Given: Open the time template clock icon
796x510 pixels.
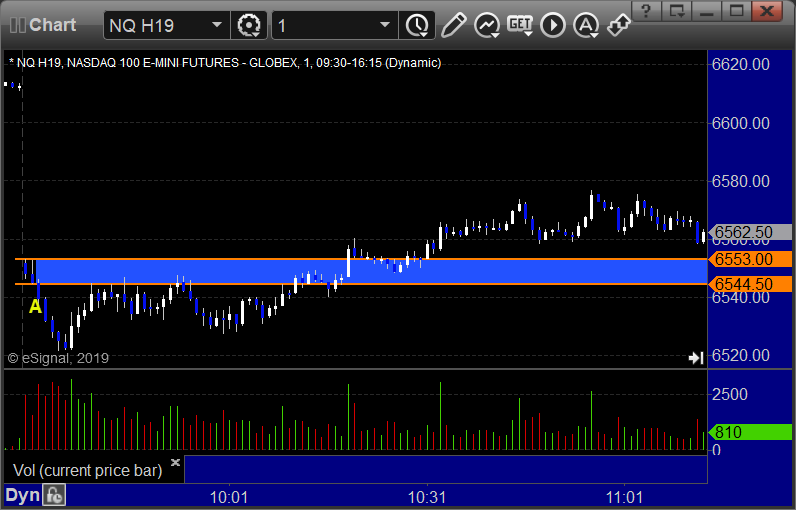Looking at the screenshot, I should [417, 25].
